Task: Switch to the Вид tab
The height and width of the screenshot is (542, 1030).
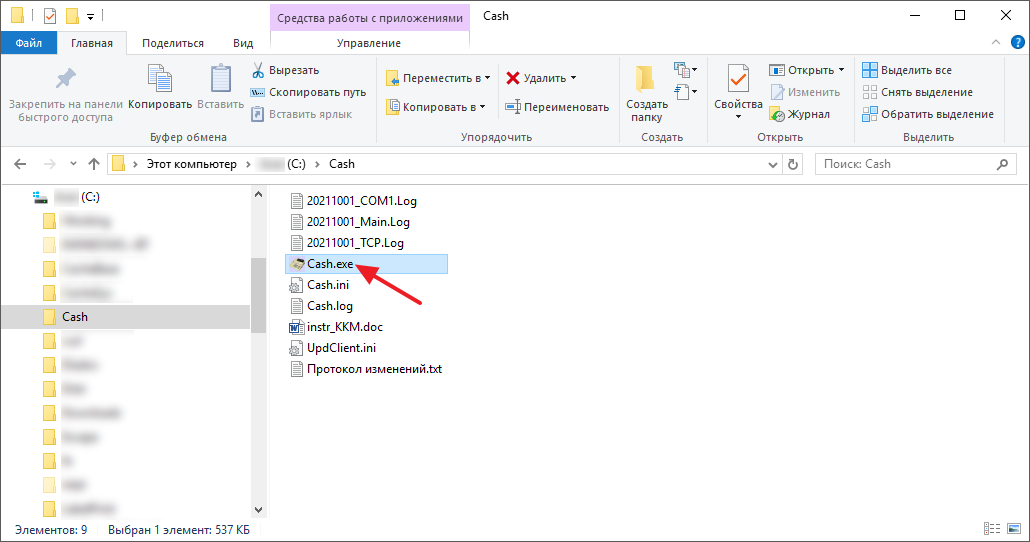Action: [x=243, y=43]
